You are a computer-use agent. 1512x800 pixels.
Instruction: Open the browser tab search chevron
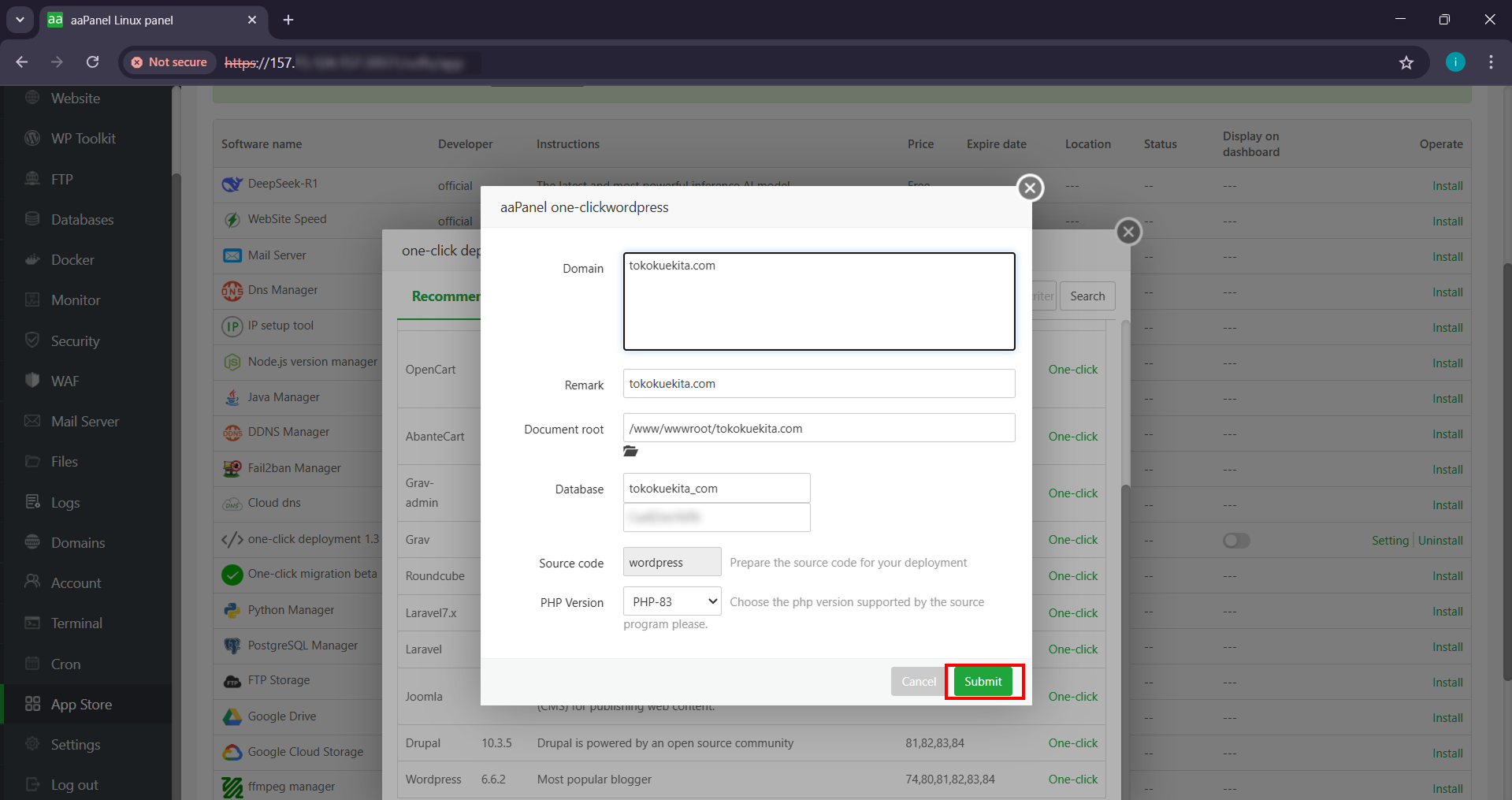(20, 20)
